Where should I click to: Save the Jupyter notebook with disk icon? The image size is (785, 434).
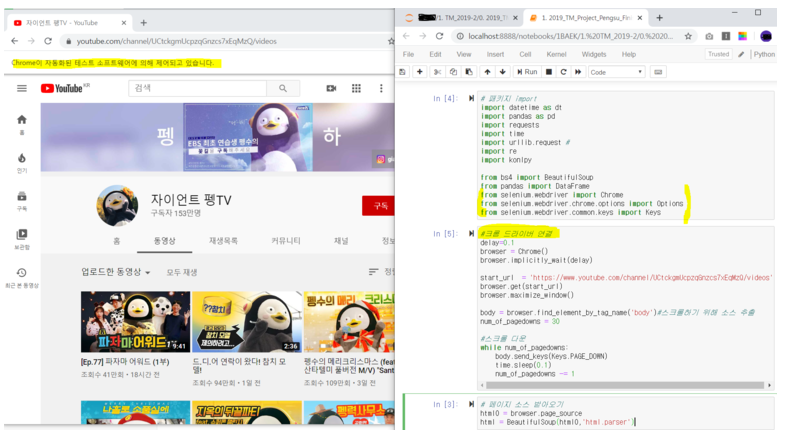pyautogui.click(x=403, y=72)
